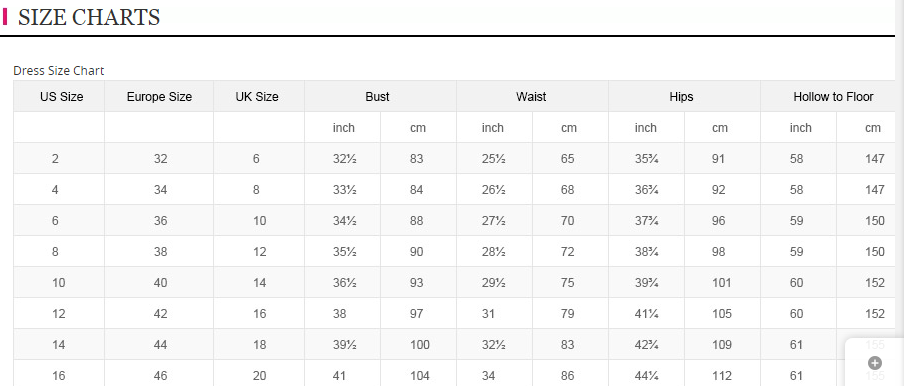Click the Europe Size column header
The image size is (904, 386).
159,96
